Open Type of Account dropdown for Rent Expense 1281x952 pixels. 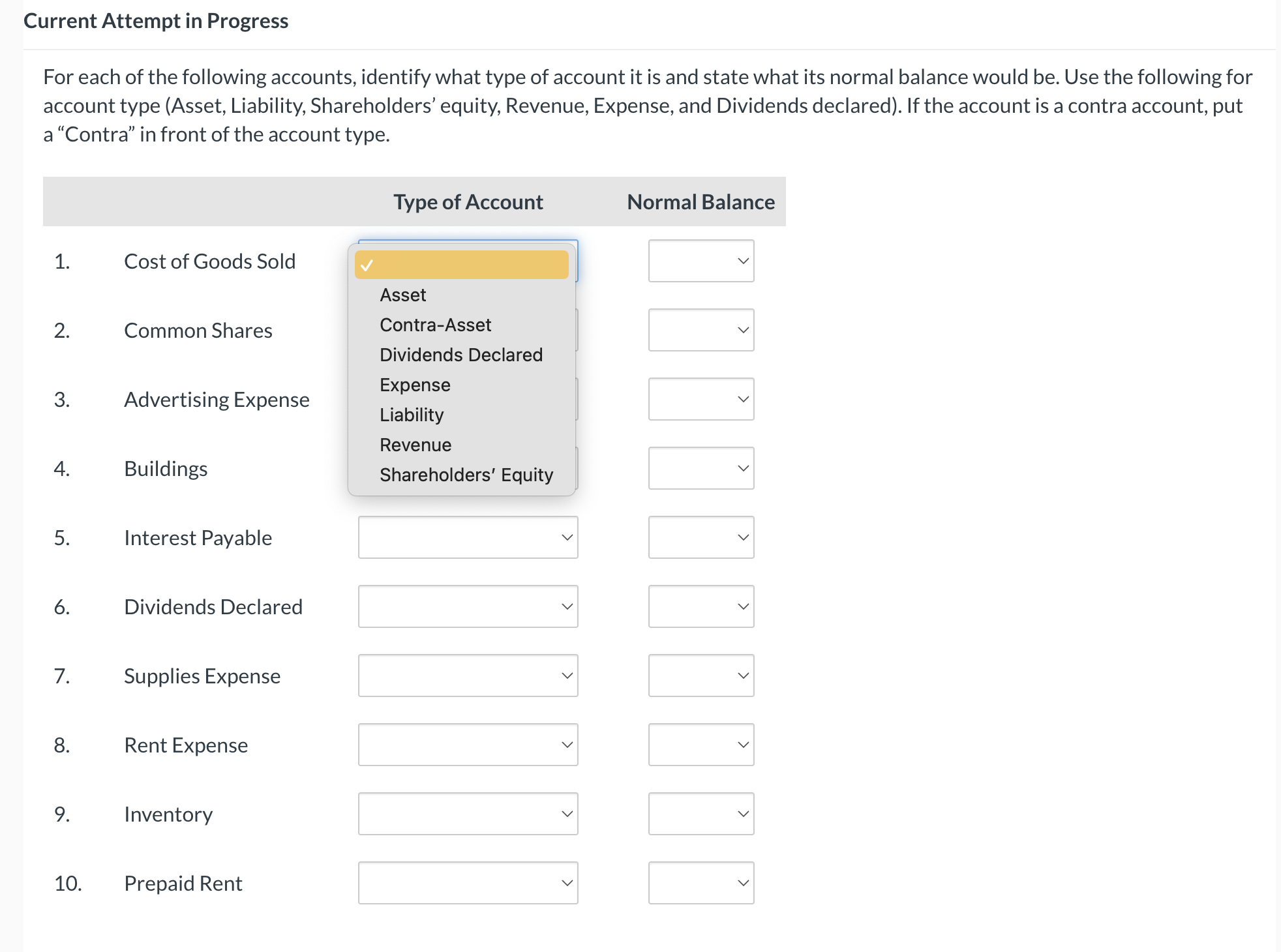click(x=468, y=745)
